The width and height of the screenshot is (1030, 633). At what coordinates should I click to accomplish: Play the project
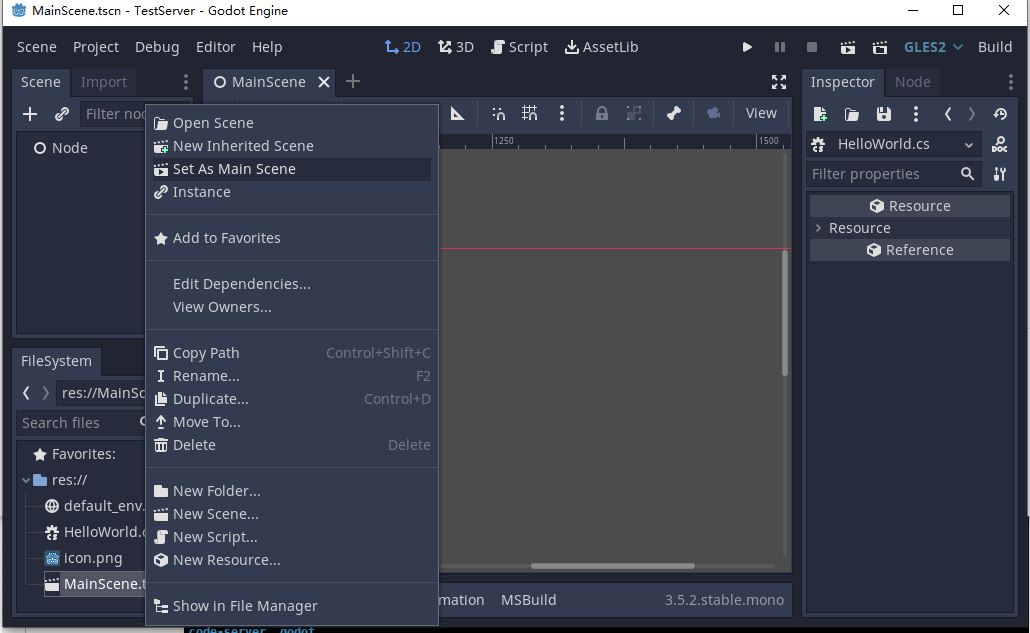click(x=747, y=47)
